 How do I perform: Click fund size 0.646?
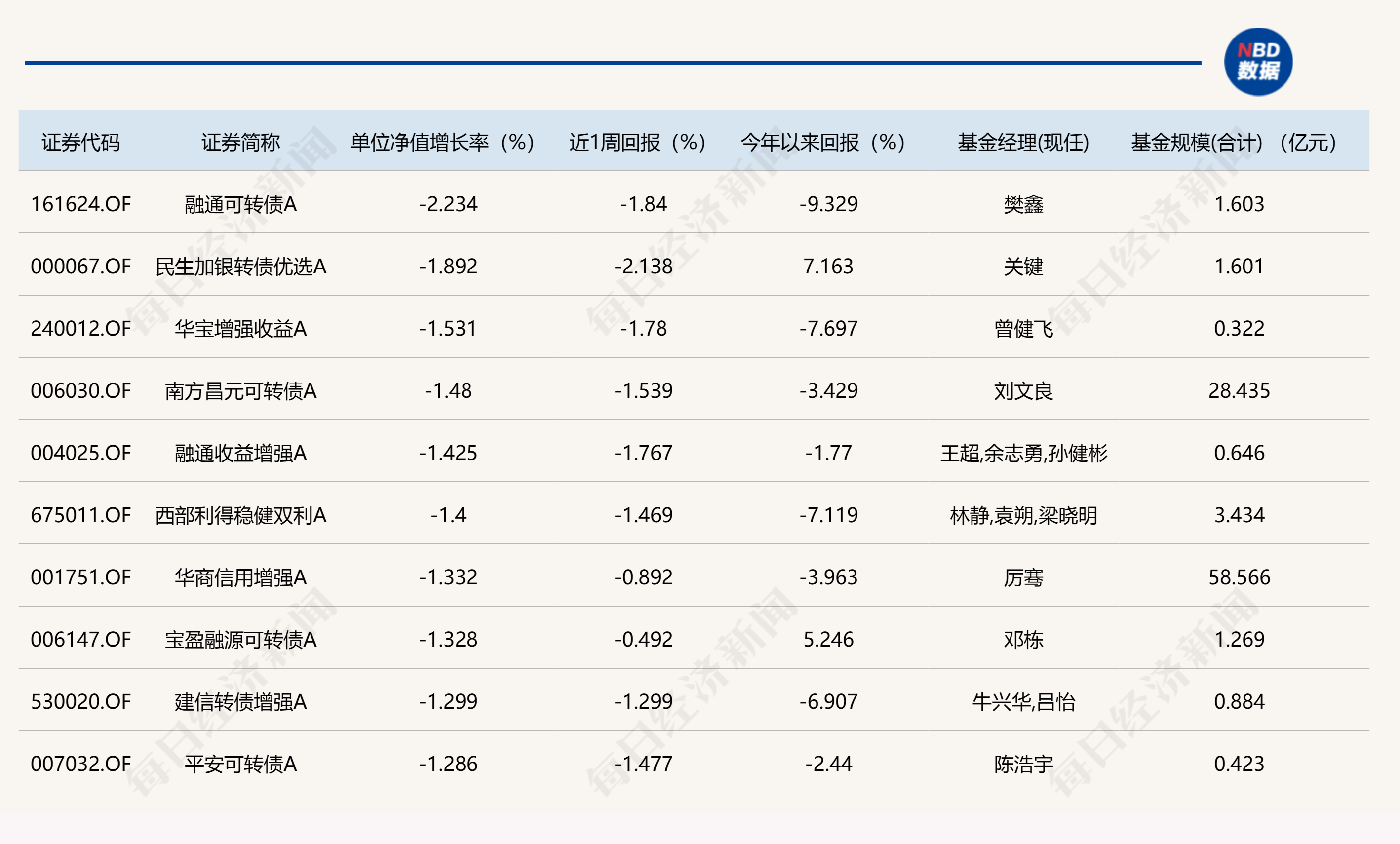[x=1239, y=453]
